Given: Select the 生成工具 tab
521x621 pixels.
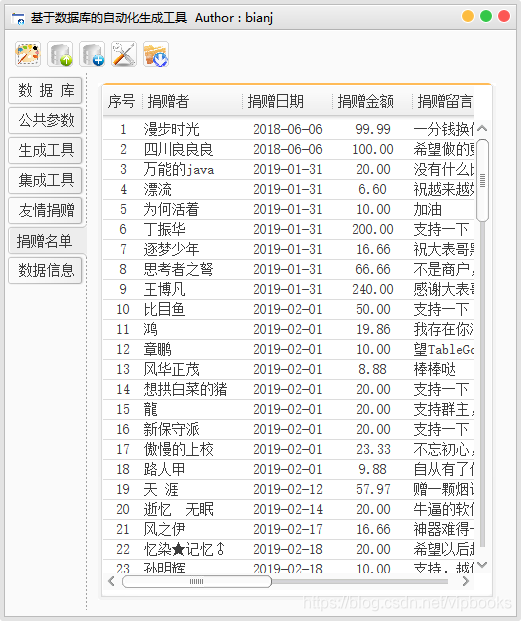Looking at the screenshot, I should coord(46,150).
